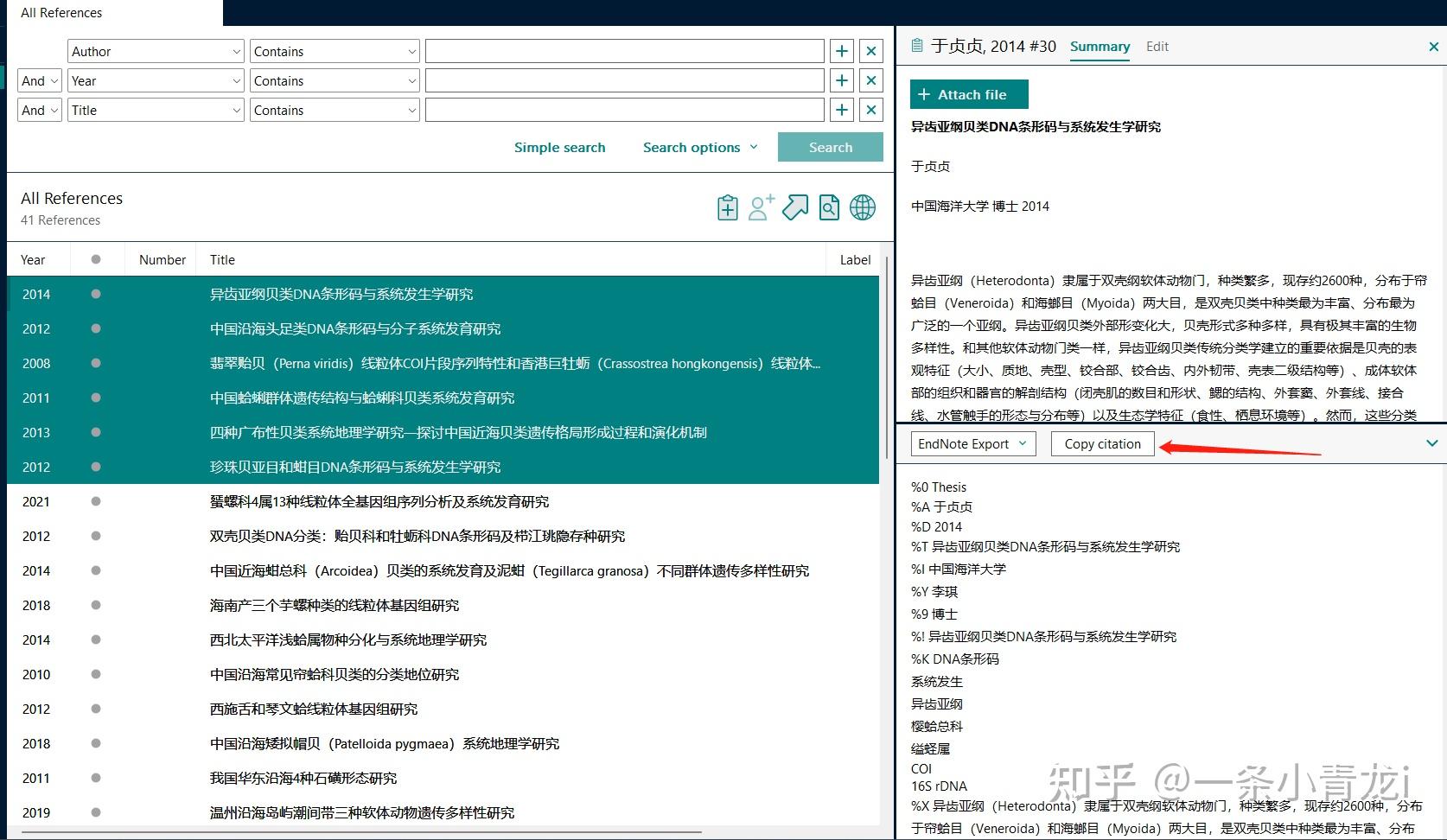Toggle read status dot for 2021 蟹螺科 reference
1447x840 pixels.
point(96,501)
